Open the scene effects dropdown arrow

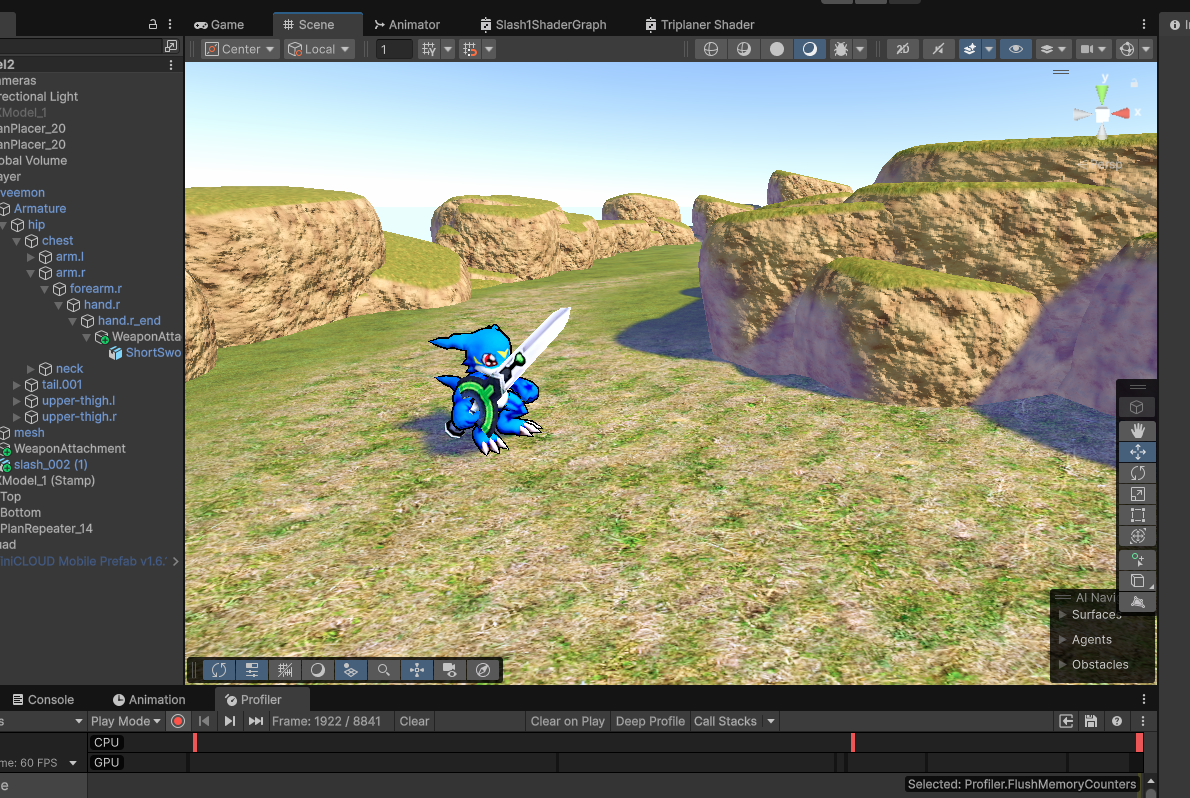[988, 49]
